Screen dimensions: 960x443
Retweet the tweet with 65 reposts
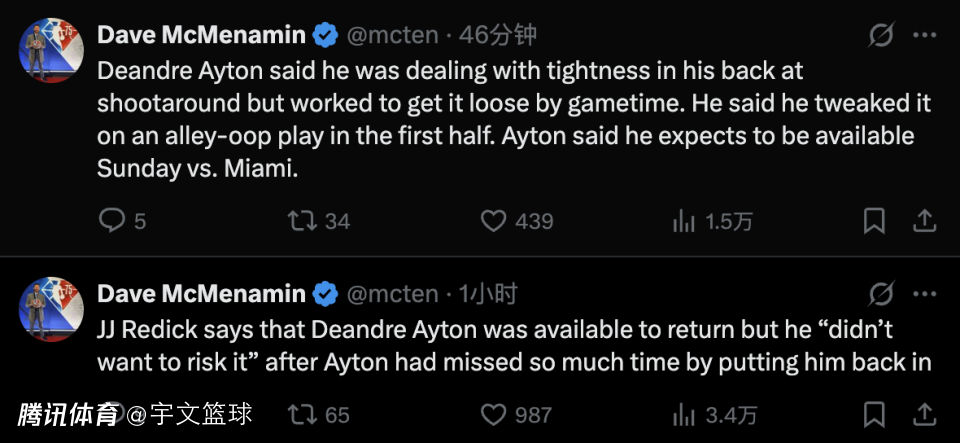pos(301,414)
